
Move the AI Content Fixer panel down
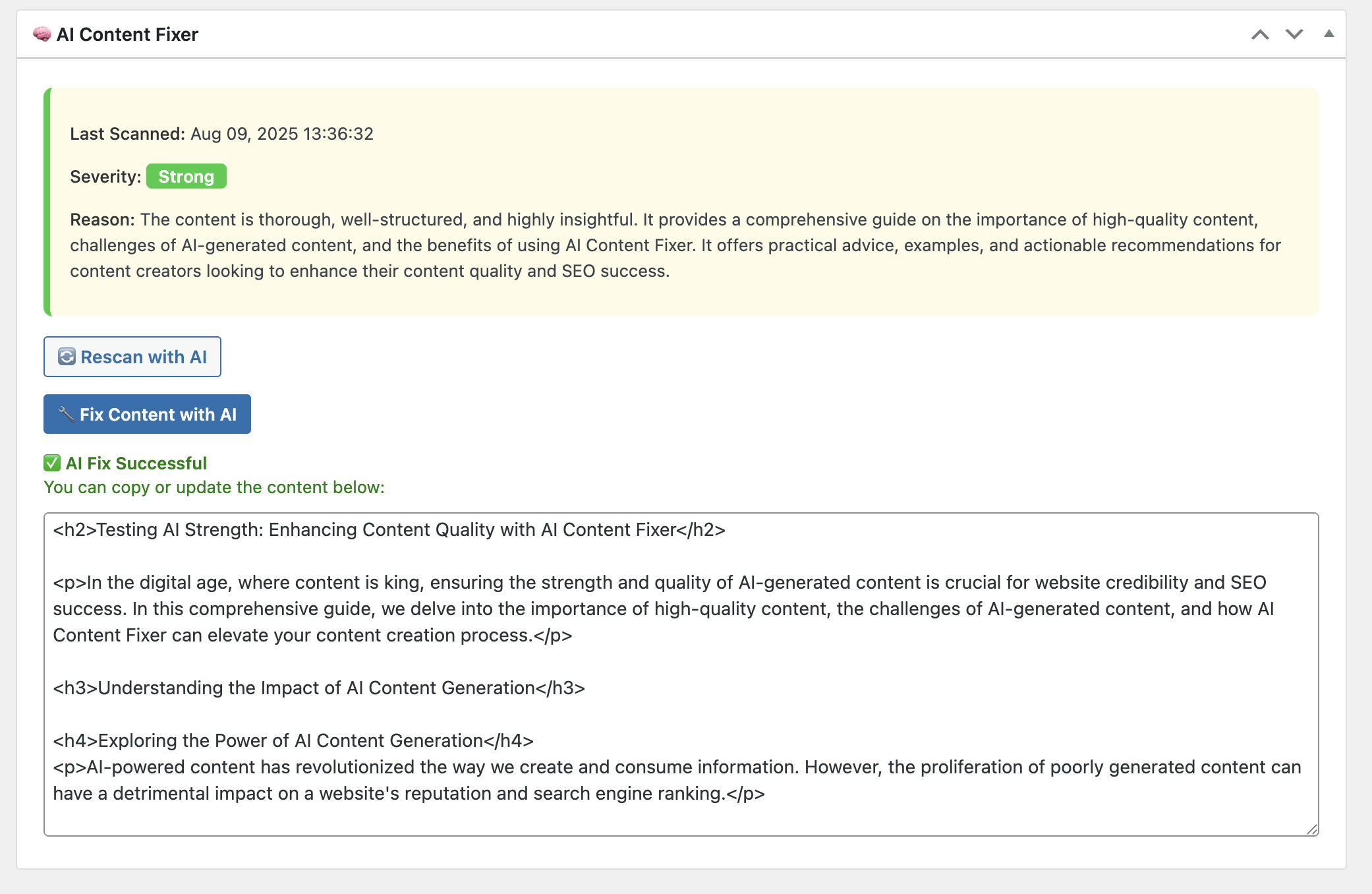[1294, 34]
